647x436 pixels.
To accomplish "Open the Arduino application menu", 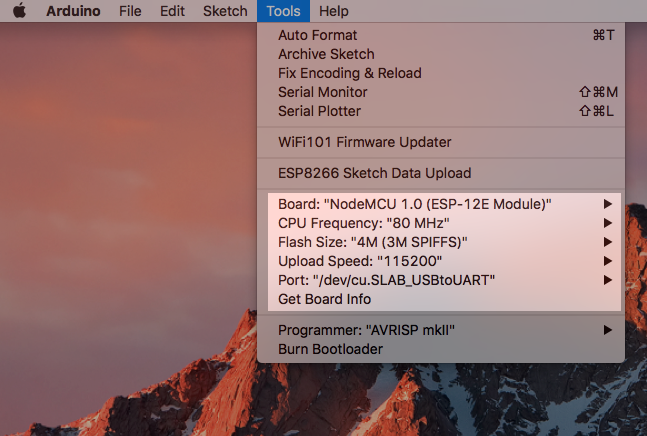I will [x=73, y=11].
